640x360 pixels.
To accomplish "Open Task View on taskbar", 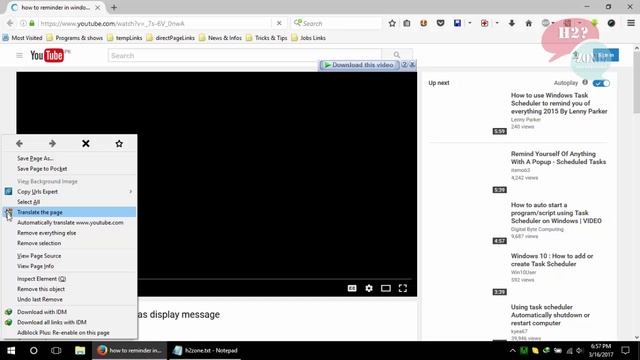I will [56, 351].
